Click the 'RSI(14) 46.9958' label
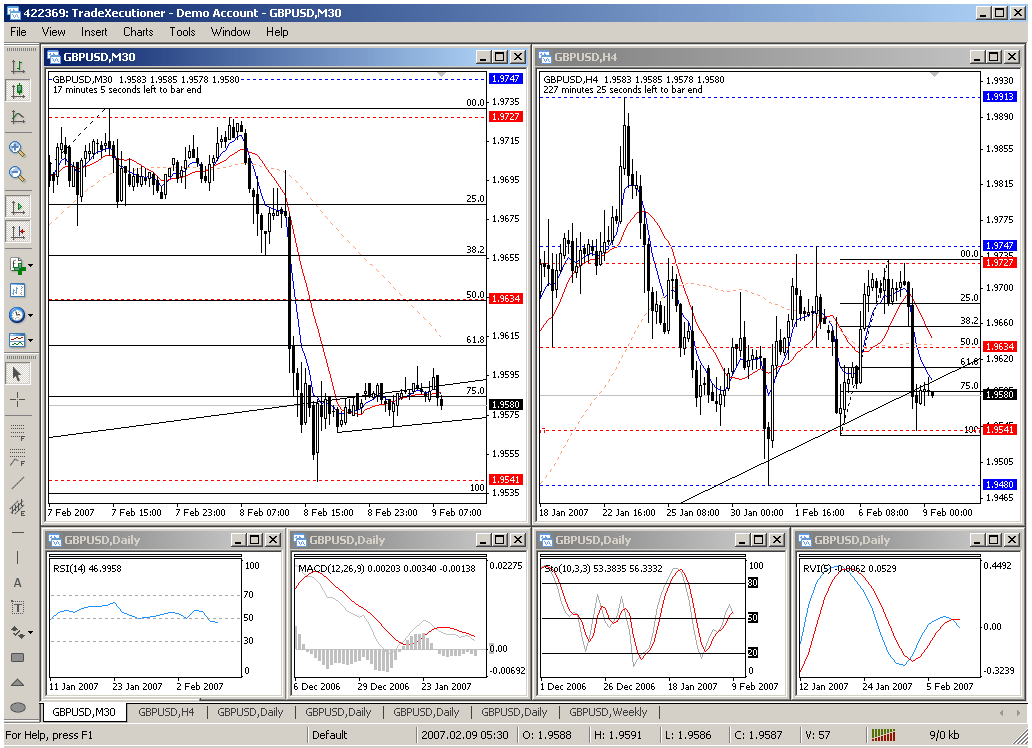 [87, 568]
